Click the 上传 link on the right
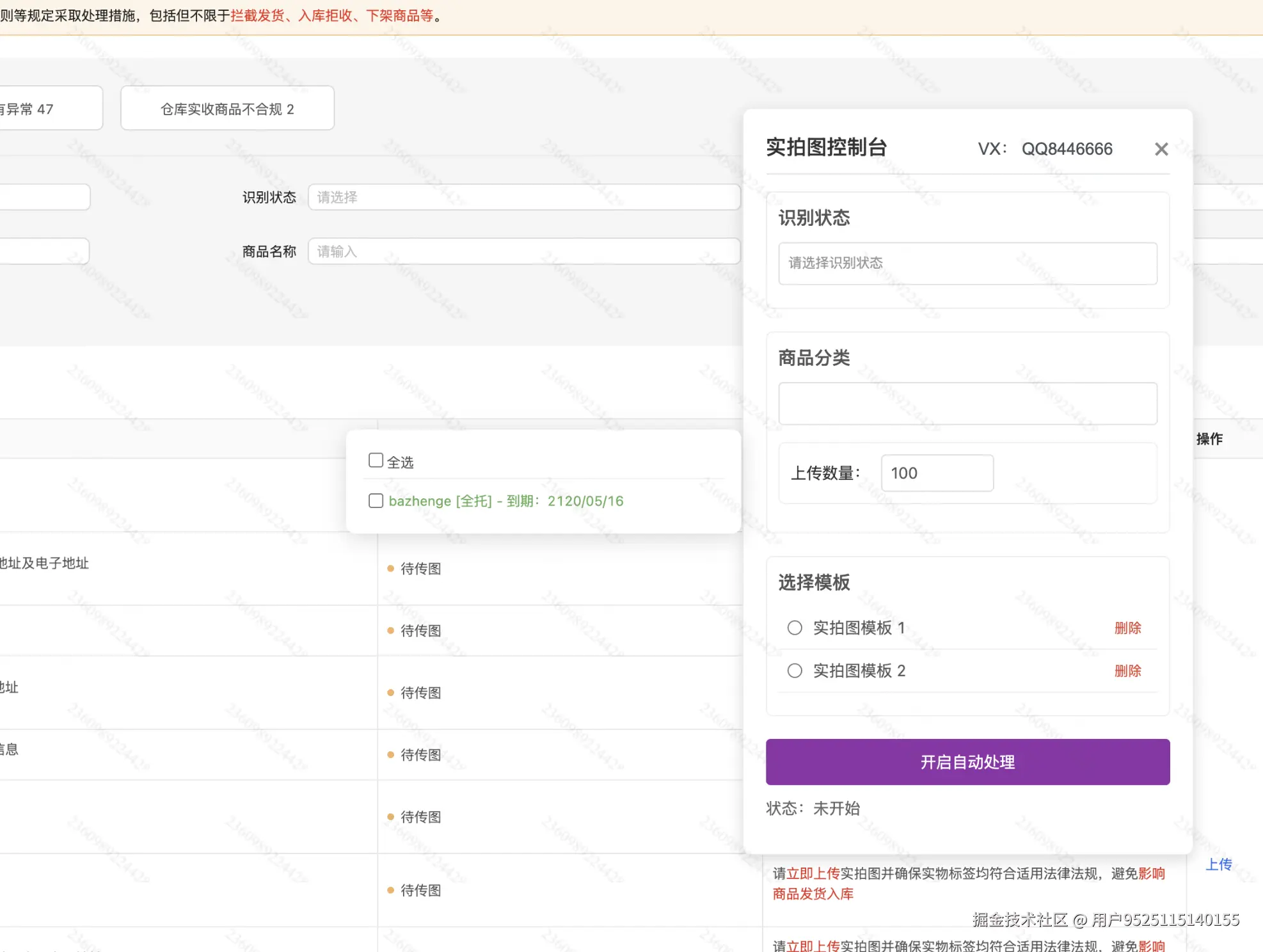1263x952 pixels. coord(1219,864)
